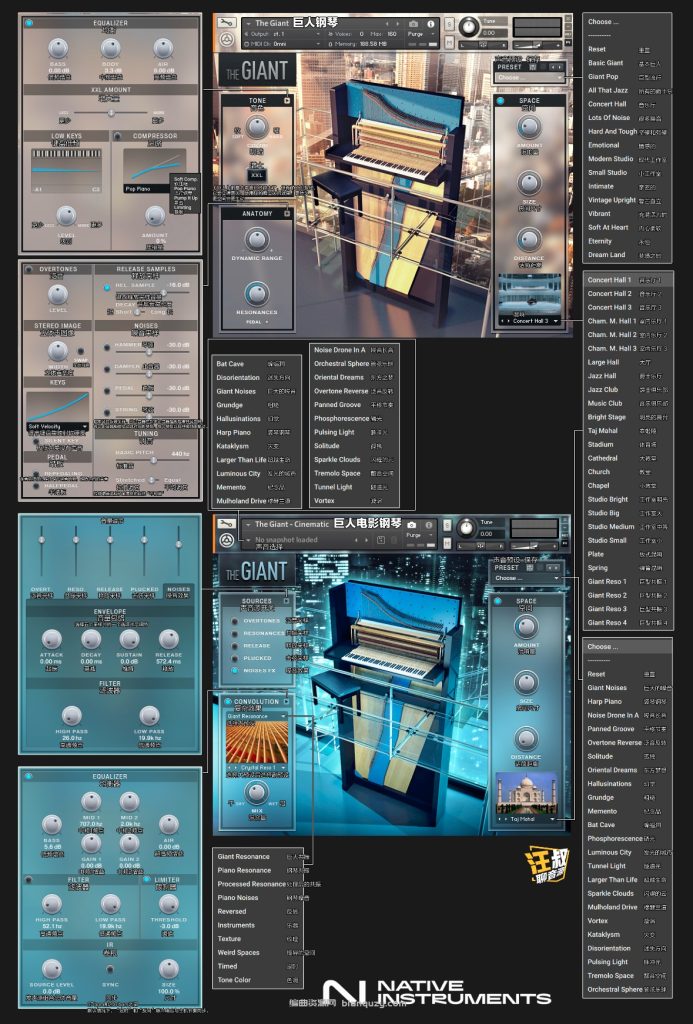
Task: Click camera snapshot icon in The Giant header
Action: coord(413,24)
